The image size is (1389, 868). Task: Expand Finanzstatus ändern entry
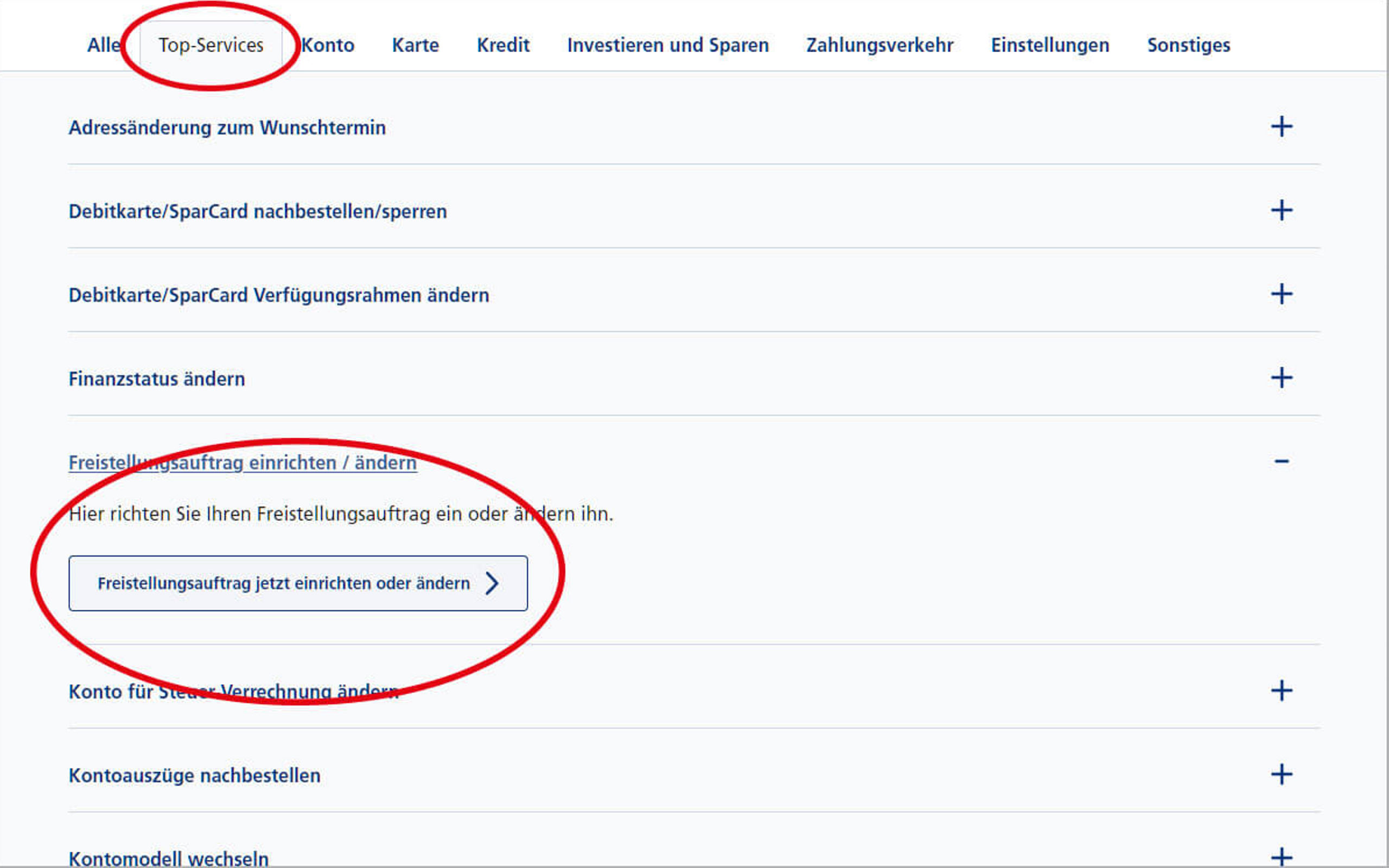pos(157,379)
